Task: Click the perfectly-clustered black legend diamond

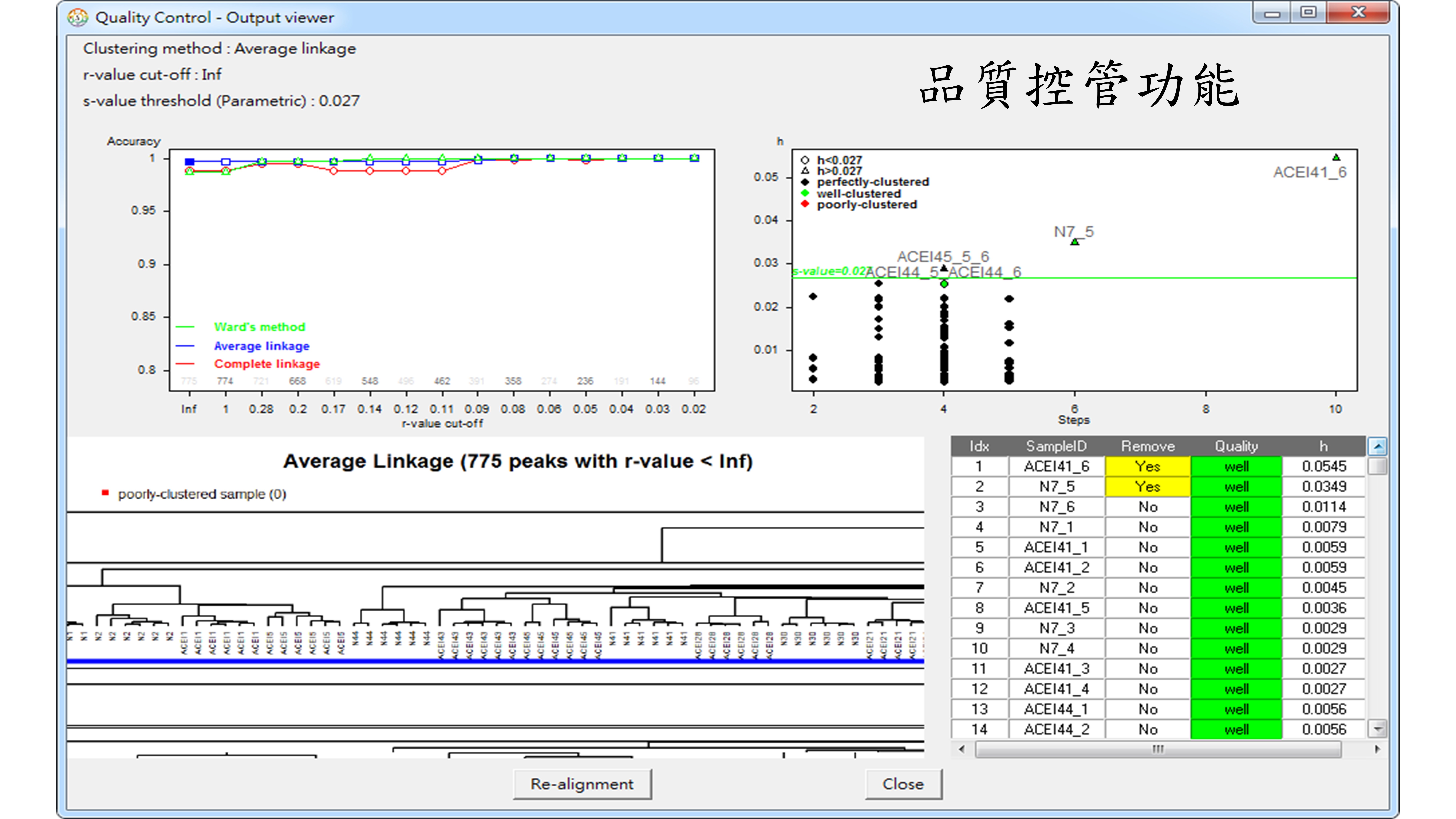Action: [x=805, y=182]
